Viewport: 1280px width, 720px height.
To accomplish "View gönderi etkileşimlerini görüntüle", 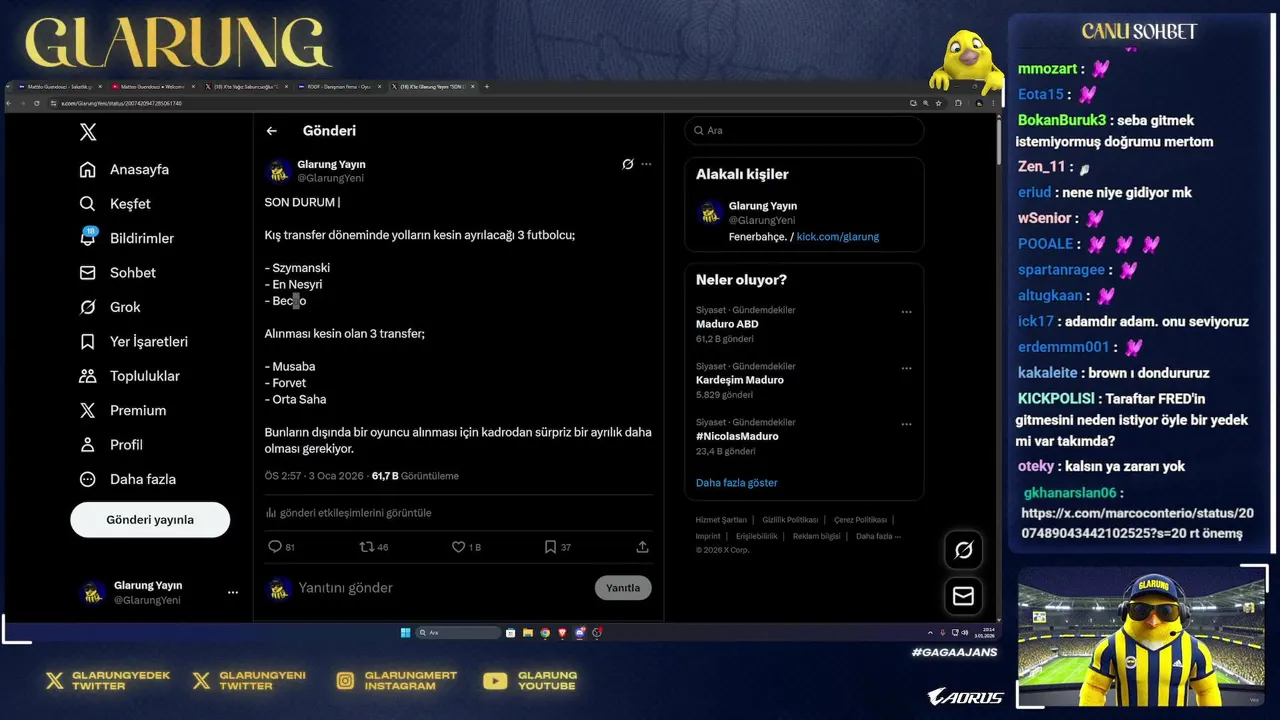I will coord(348,513).
